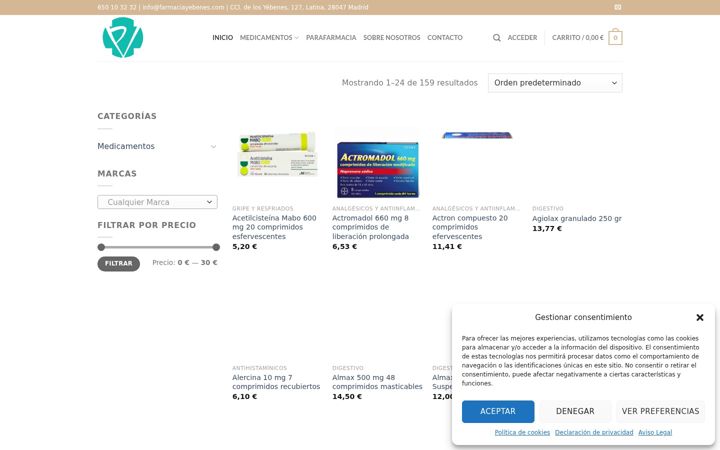Viewport: 720px width, 450px height.
Task: Click the minimum price slider handle
Action: pyautogui.click(x=101, y=247)
